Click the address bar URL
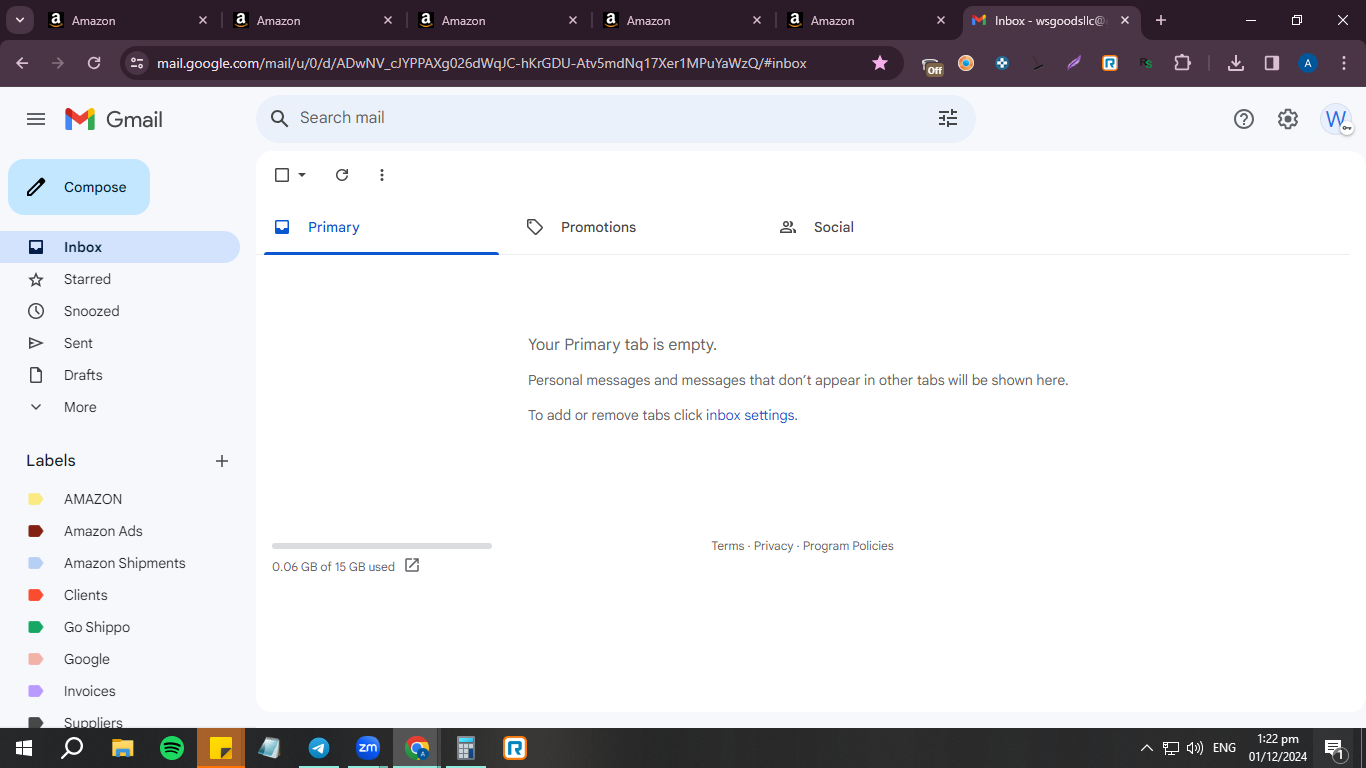 pyautogui.click(x=482, y=63)
